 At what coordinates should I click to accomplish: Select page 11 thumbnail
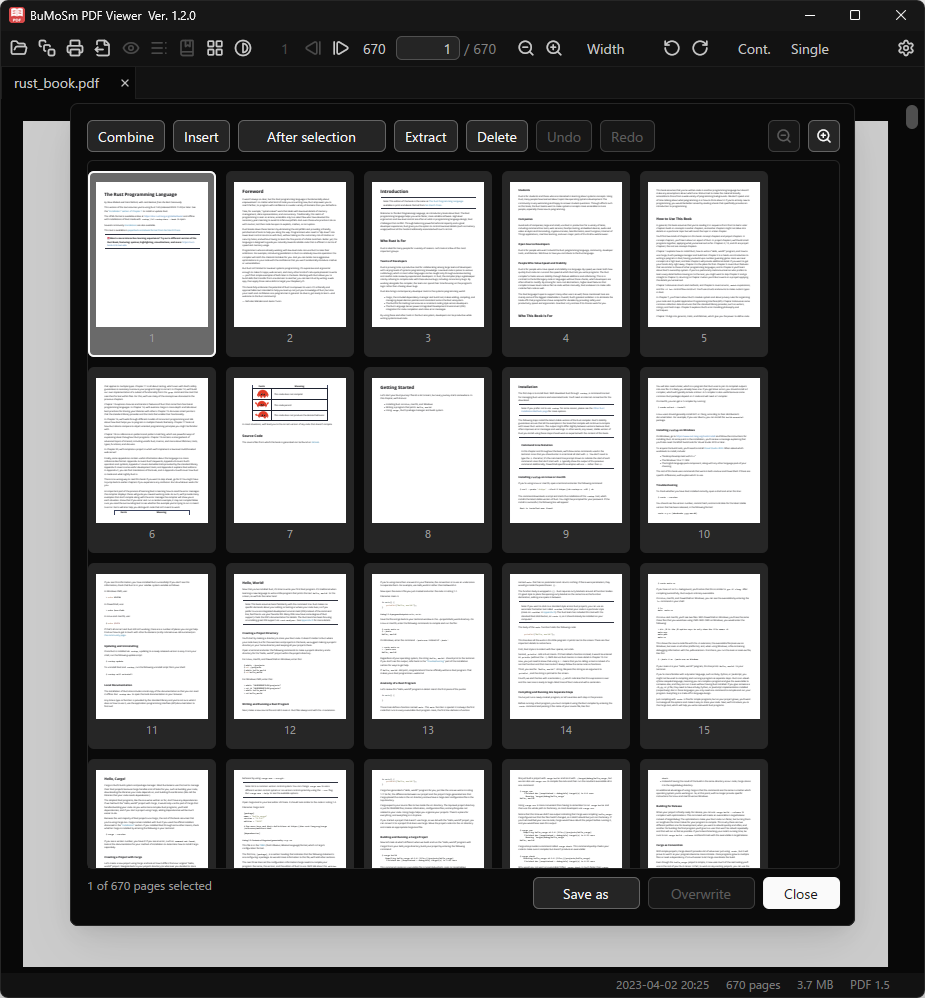(x=152, y=656)
